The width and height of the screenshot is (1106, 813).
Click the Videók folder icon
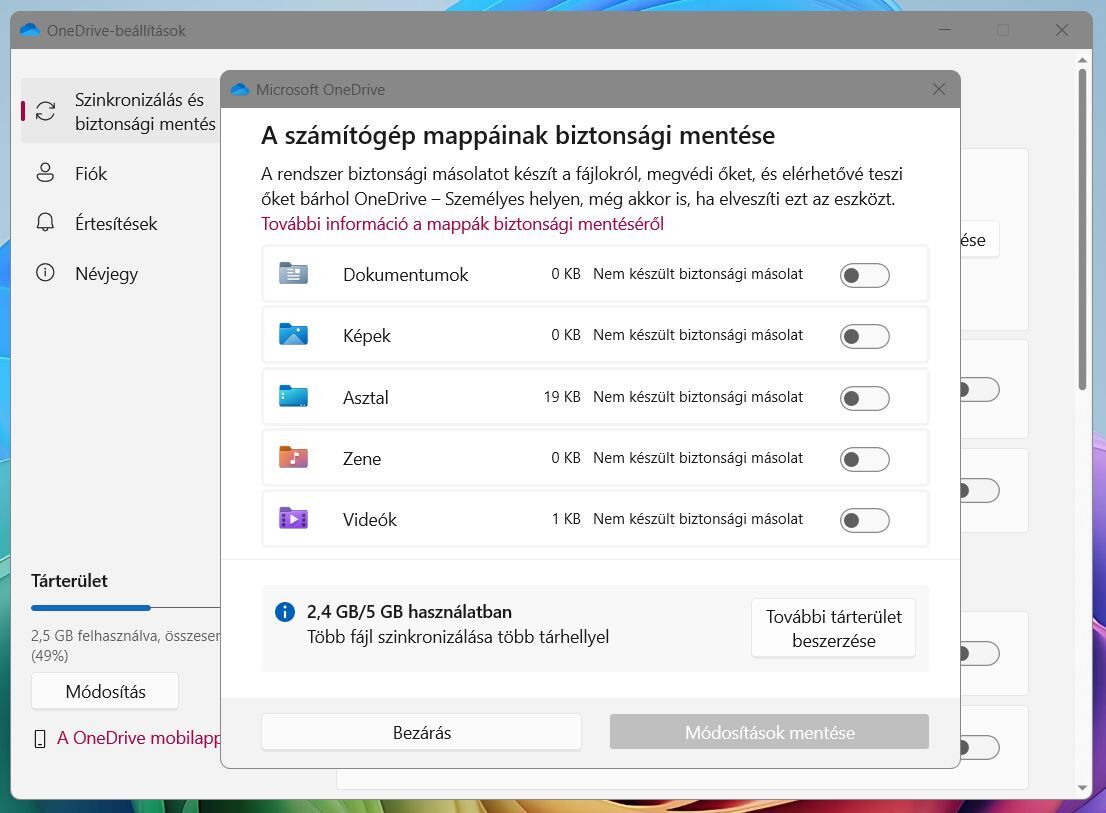[293, 519]
